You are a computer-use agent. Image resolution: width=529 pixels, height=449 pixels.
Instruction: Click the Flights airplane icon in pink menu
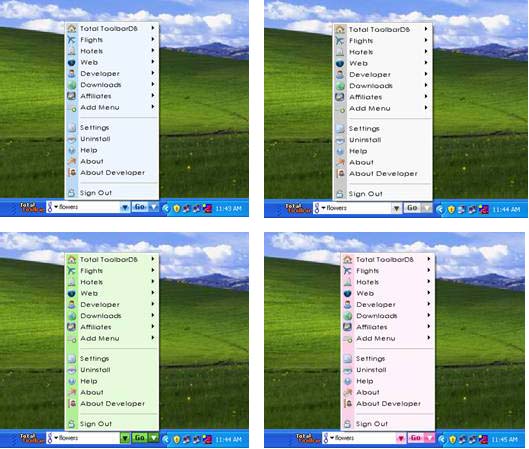coord(347,271)
